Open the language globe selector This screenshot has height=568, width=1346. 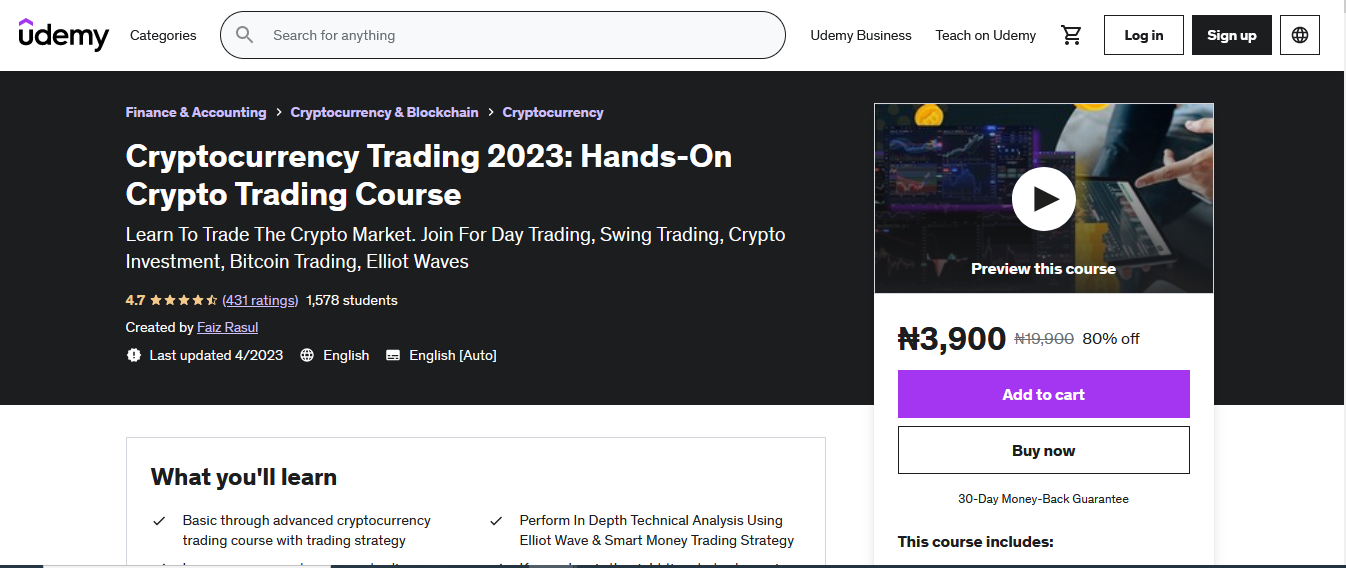coord(1300,35)
